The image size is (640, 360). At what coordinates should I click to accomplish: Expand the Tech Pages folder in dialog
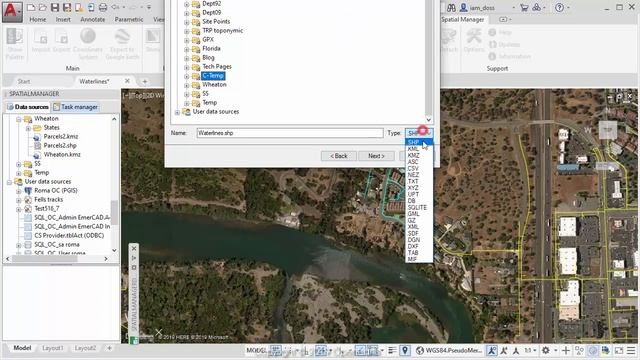187,67
